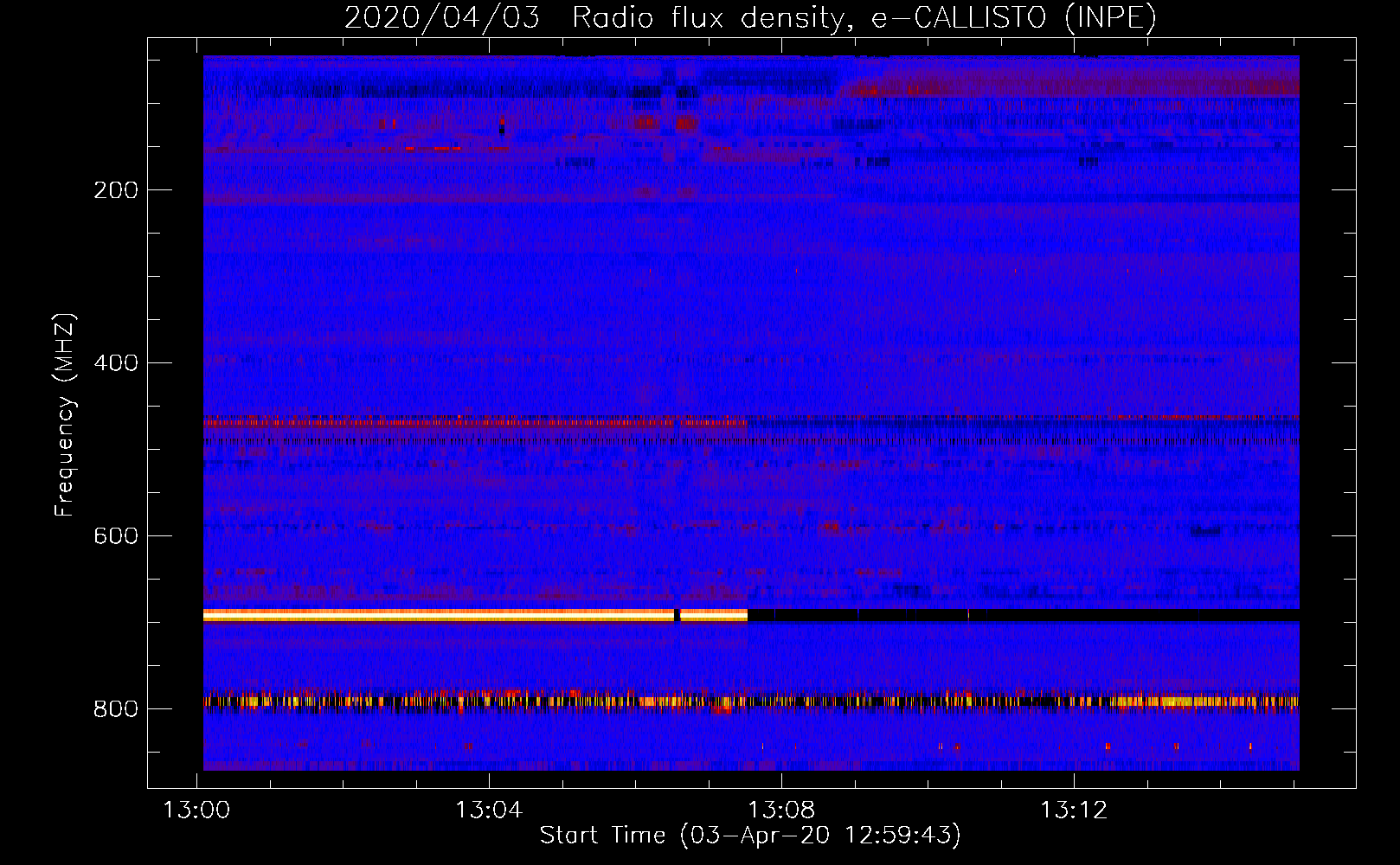The image size is (1400, 865).
Task: Click the '13:08' time tick label
Action: point(781,811)
